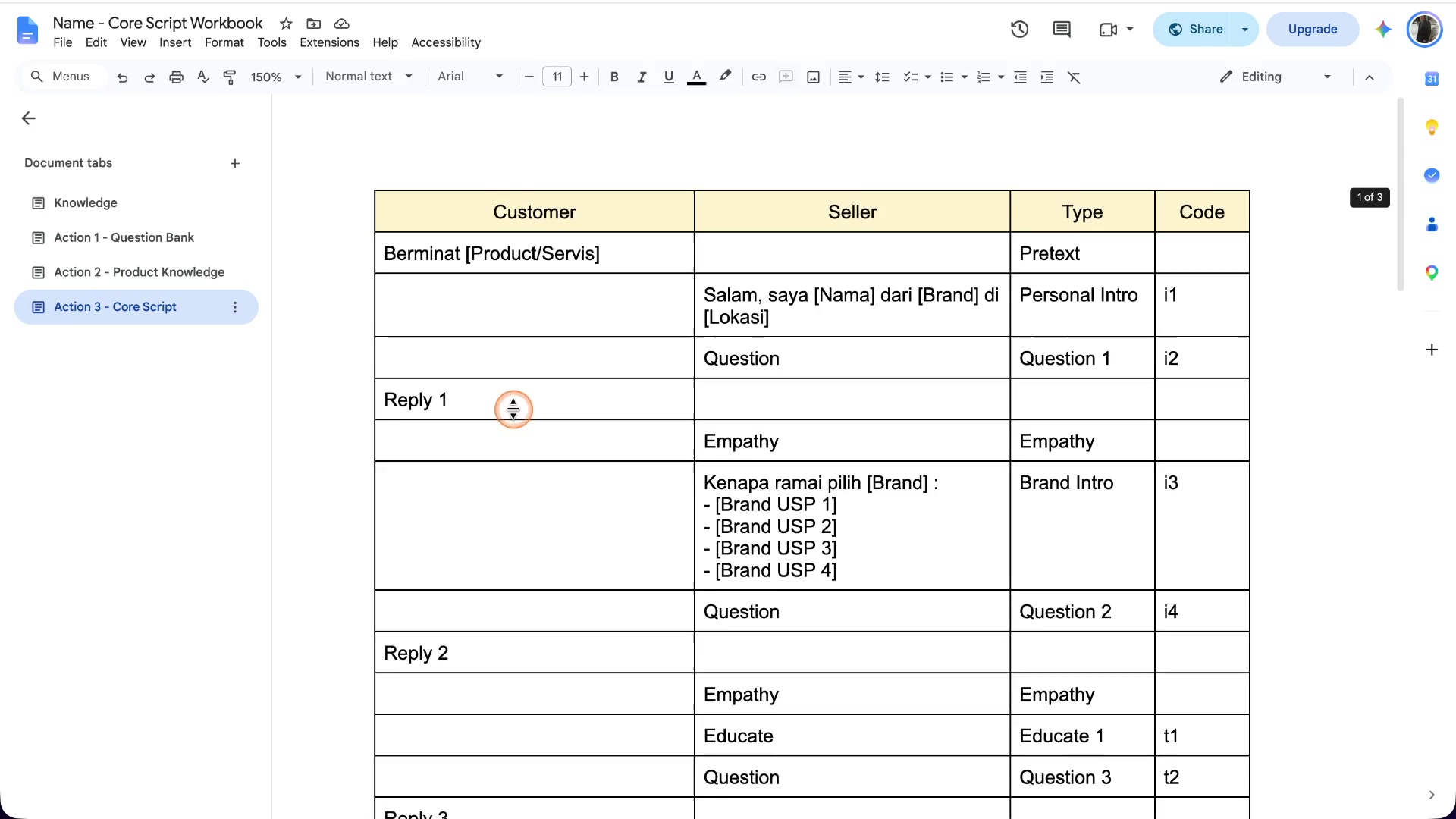Open the 150% zoom dropdown
This screenshot has height=819, width=1456.
coord(276,77)
